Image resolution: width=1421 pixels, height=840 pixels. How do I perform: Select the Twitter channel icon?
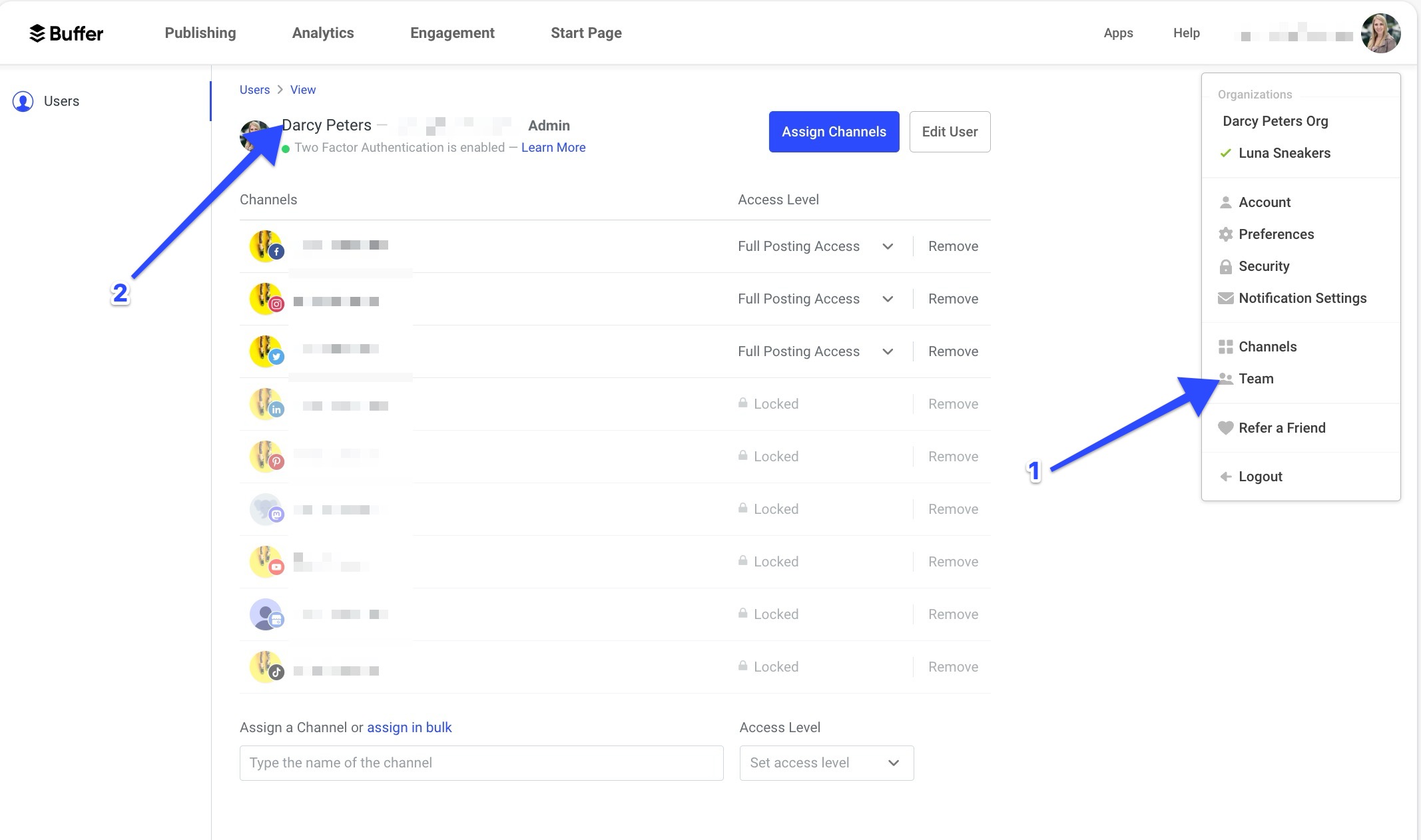pyautogui.click(x=275, y=357)
